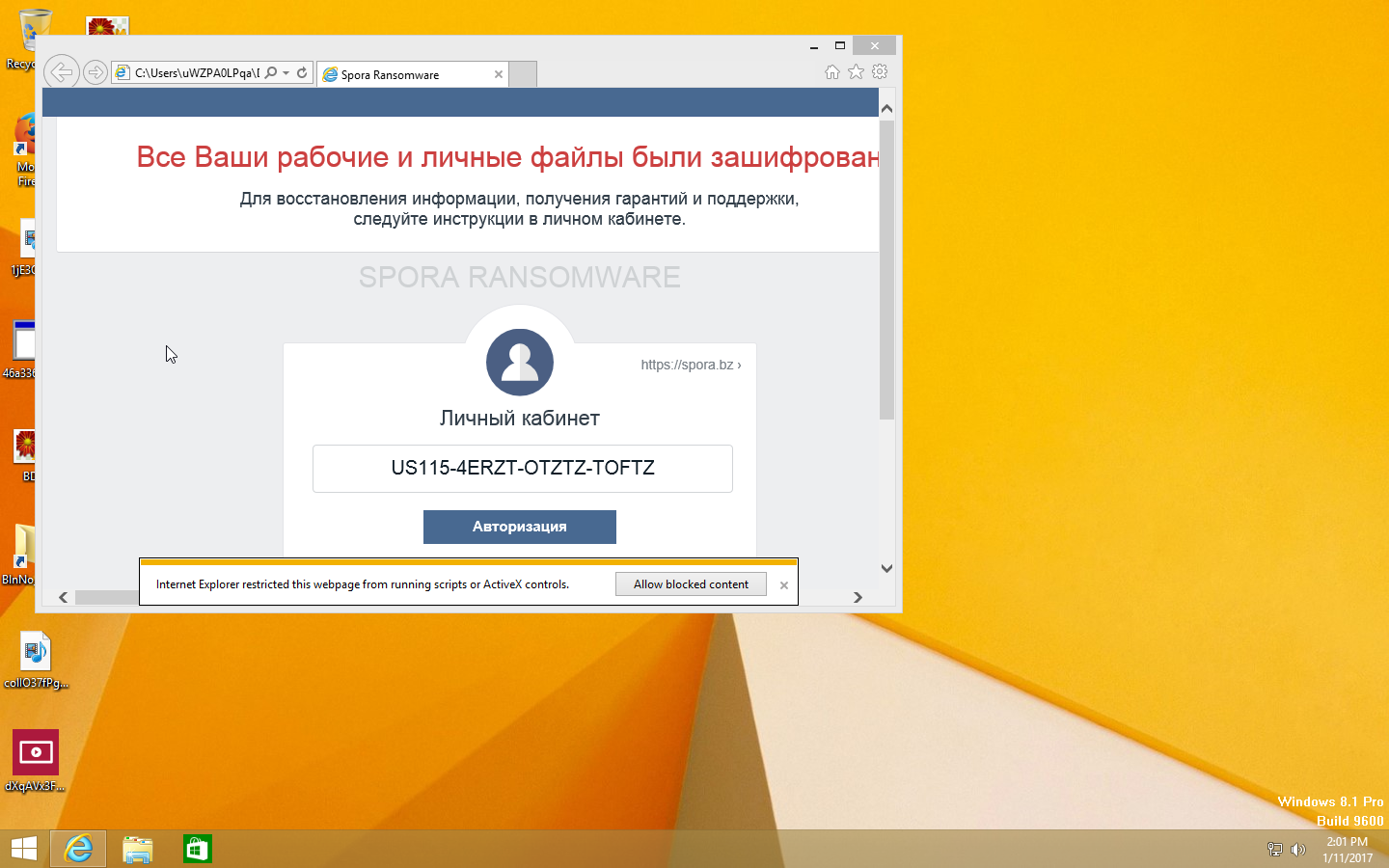Image resolution: width=1389 pixels, height=868 pixels.
Task: Click the vertical scrollbar down arrow
Action: point(886,569)
